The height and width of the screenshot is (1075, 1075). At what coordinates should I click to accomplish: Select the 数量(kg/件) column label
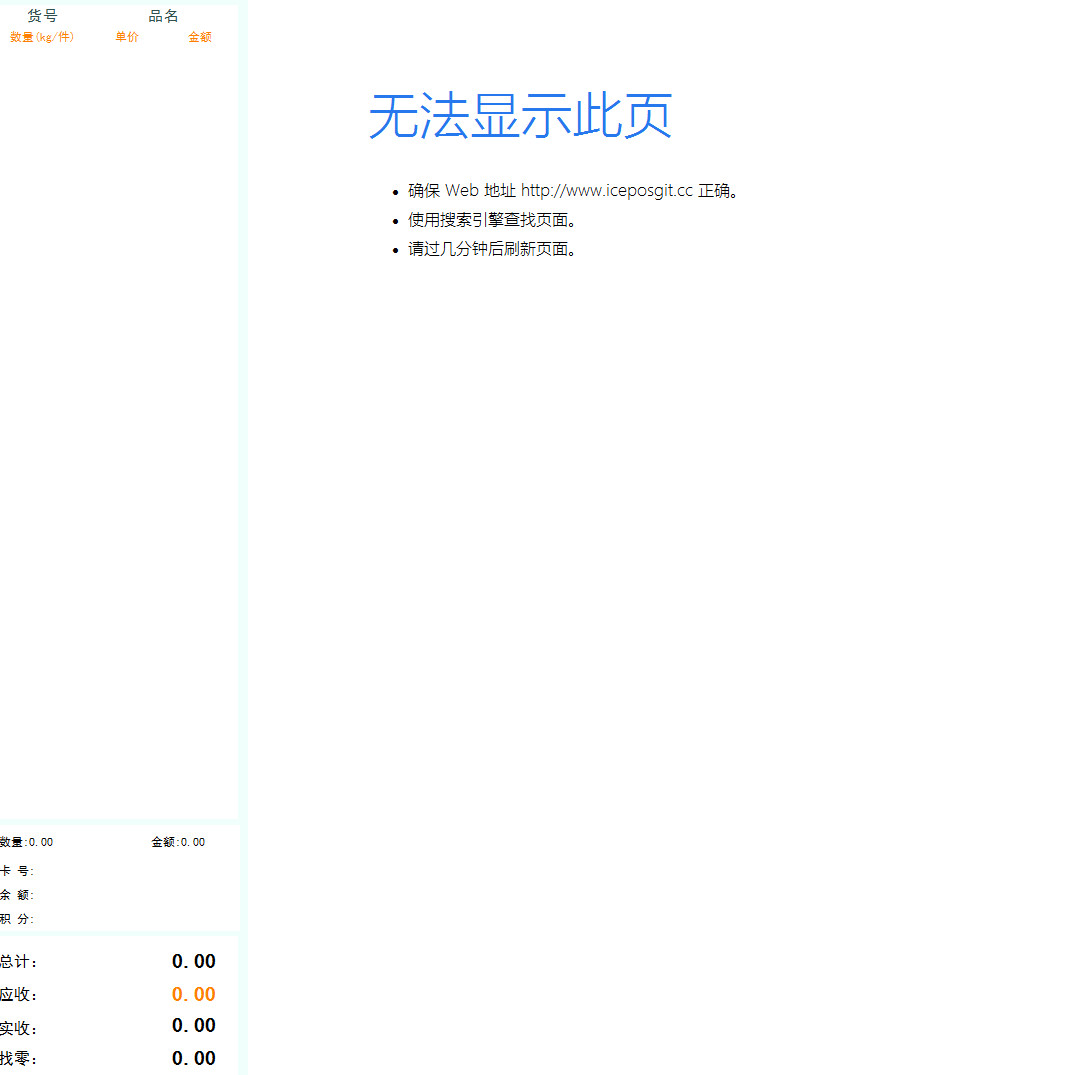point(41,37)
